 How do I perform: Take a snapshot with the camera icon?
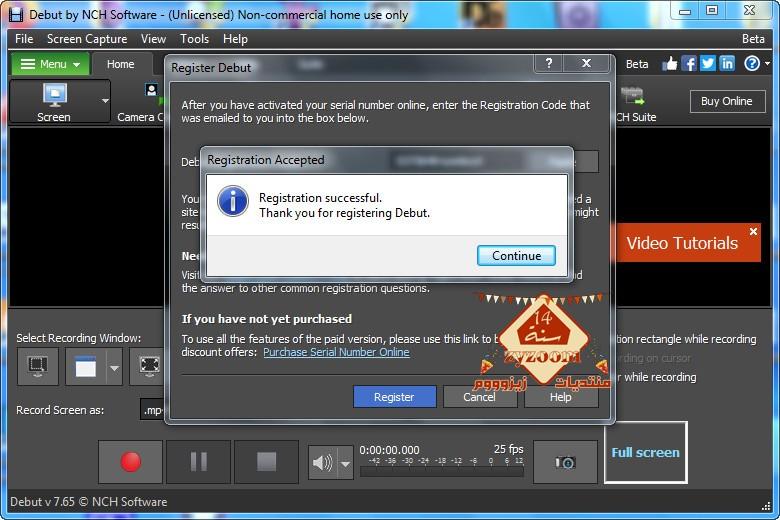[x=565, y=462]
